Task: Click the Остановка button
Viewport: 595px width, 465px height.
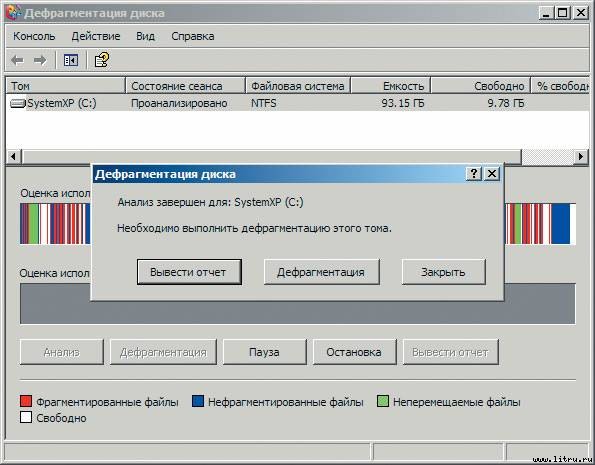Action: 354,352
